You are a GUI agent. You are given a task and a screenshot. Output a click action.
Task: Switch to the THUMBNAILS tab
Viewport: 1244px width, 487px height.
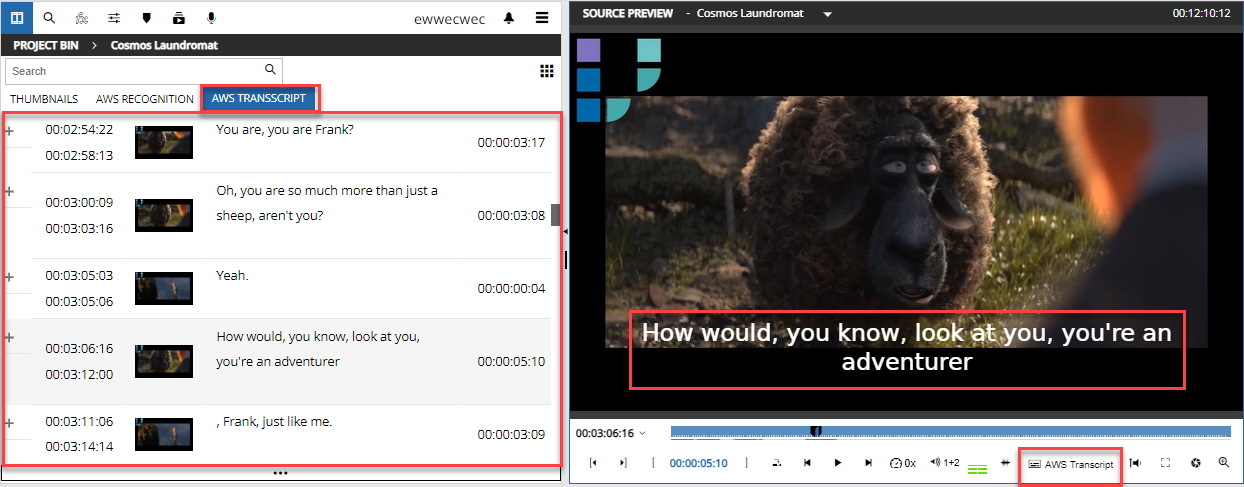(x=44, y=99)
